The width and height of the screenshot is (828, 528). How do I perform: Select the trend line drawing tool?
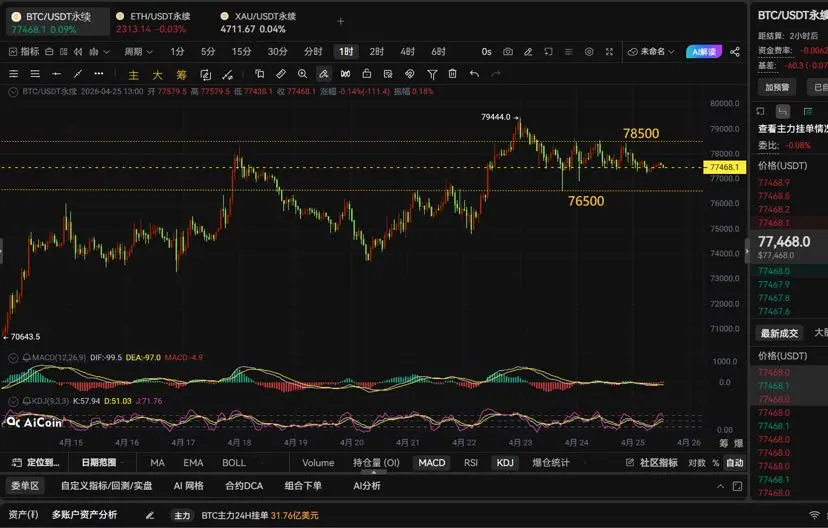point(78,74)
